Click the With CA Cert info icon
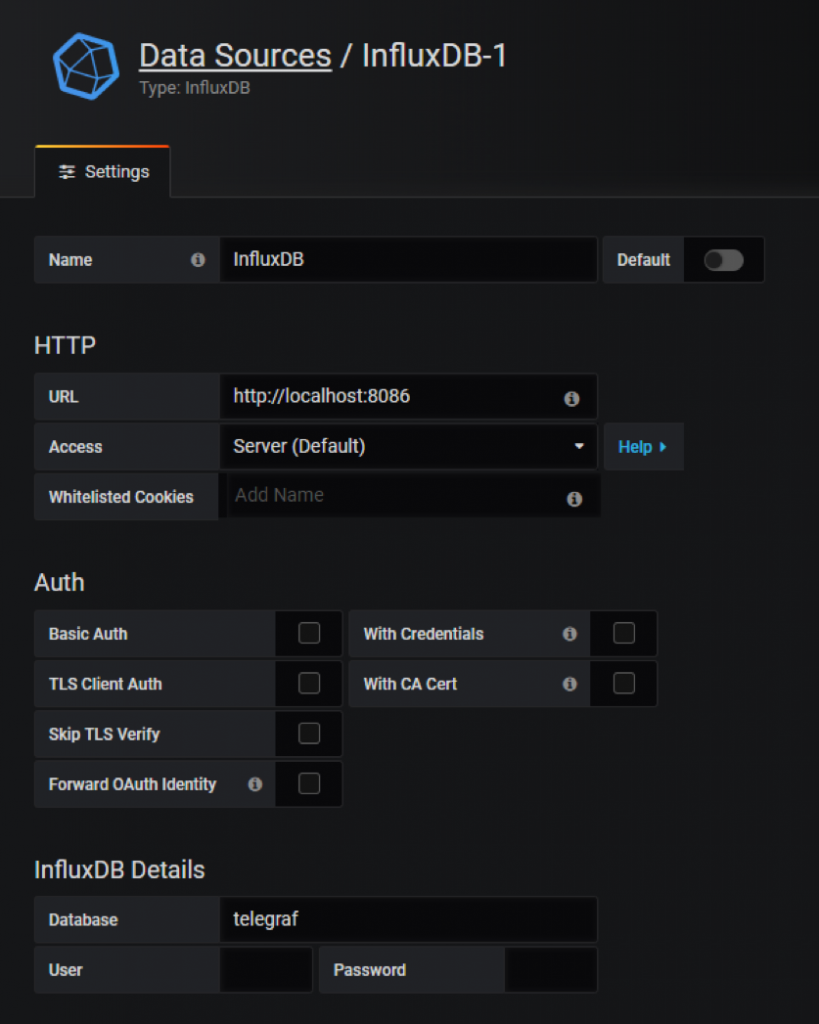The height and width of the screenshot is (1024, 819). click(x=570, y=684)
